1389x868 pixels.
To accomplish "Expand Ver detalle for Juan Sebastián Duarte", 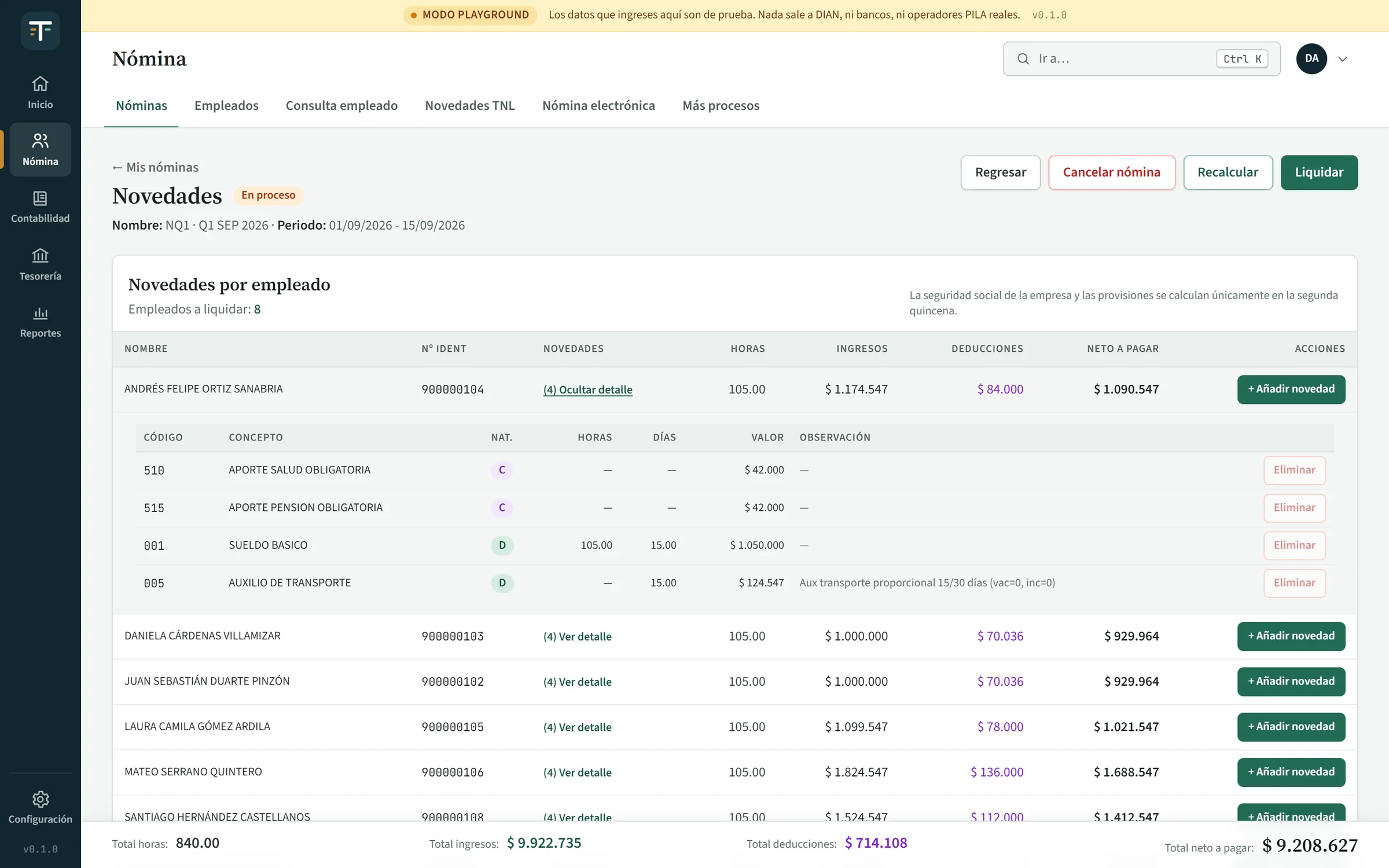I will click(577, 682).
